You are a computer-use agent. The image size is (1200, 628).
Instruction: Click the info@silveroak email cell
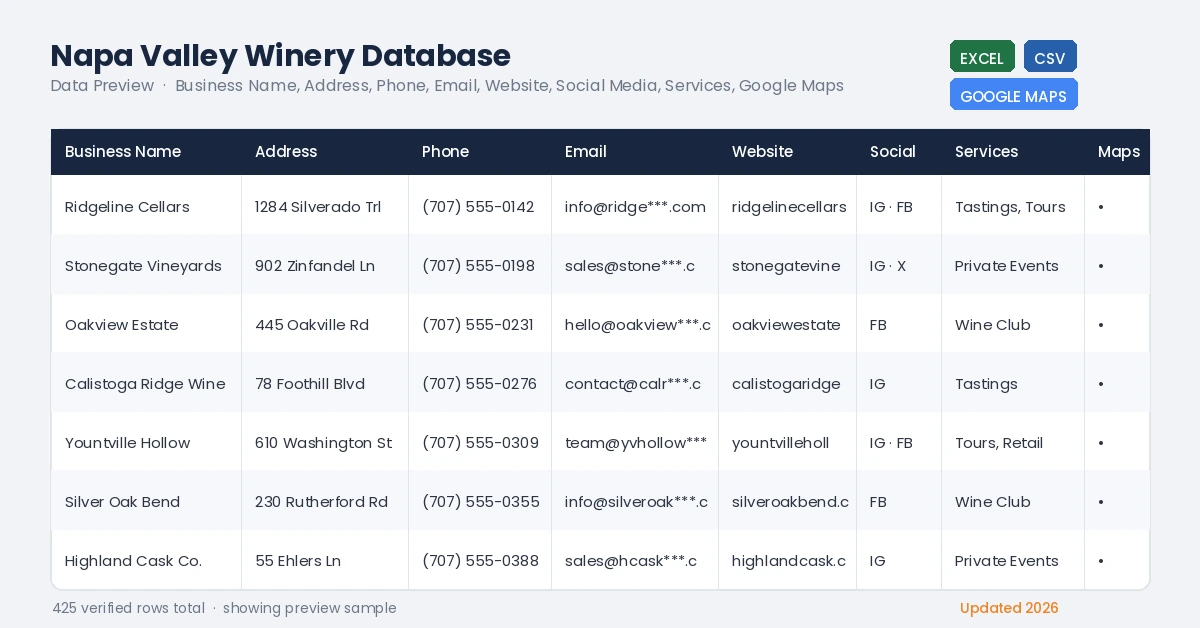(x=636, y=502)
